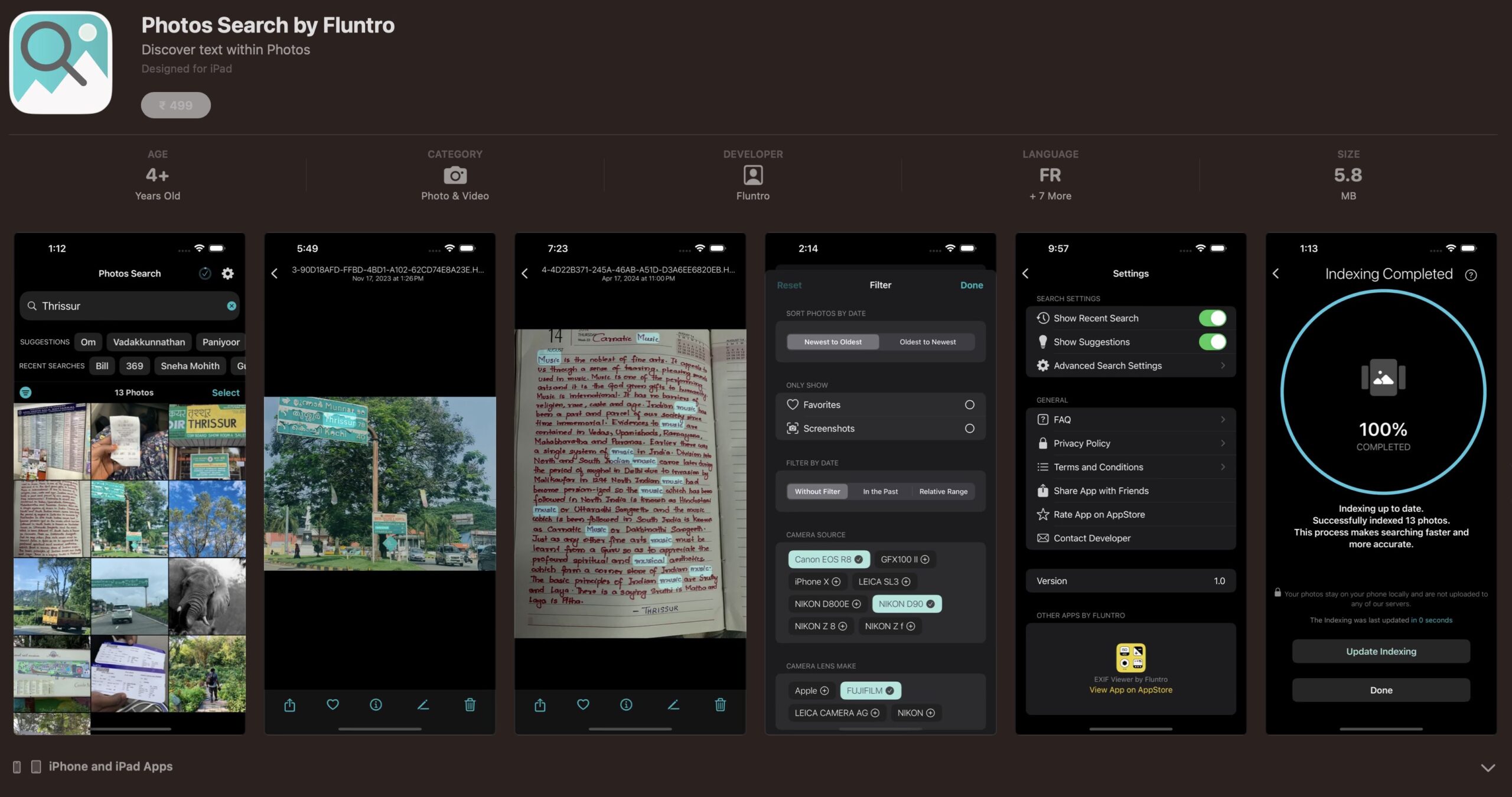1512x797 pixels.
Task: Click the Thrissur photo search input field
Action: point(129,307)
